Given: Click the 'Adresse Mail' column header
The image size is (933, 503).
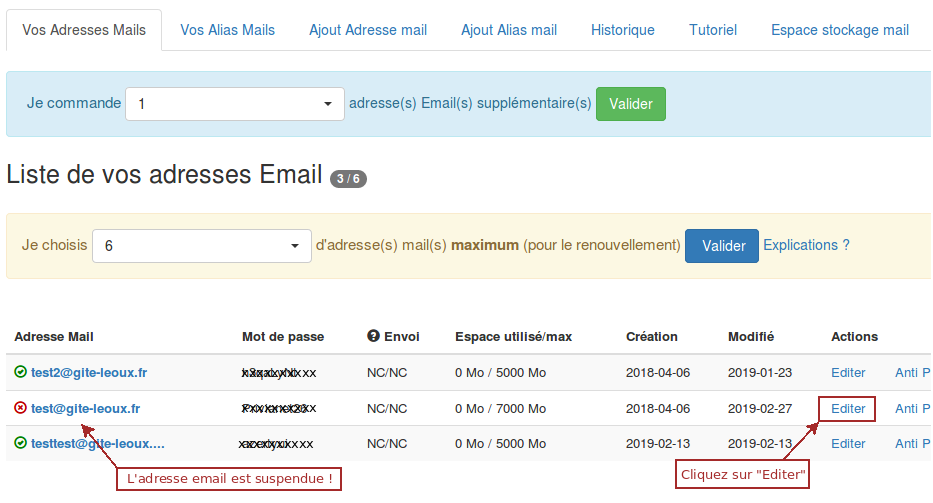Looking at the screenshot, I should pyautogui.click(x=54, y=337).
